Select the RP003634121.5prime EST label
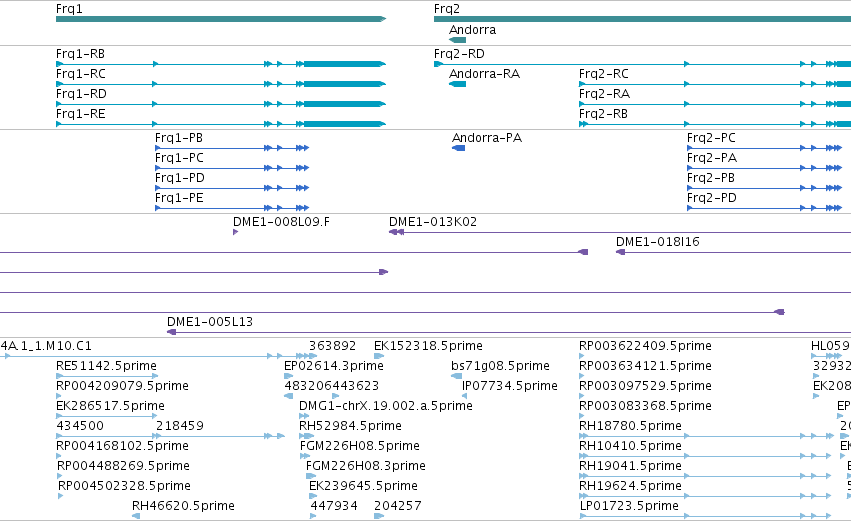 click(645, 366)
